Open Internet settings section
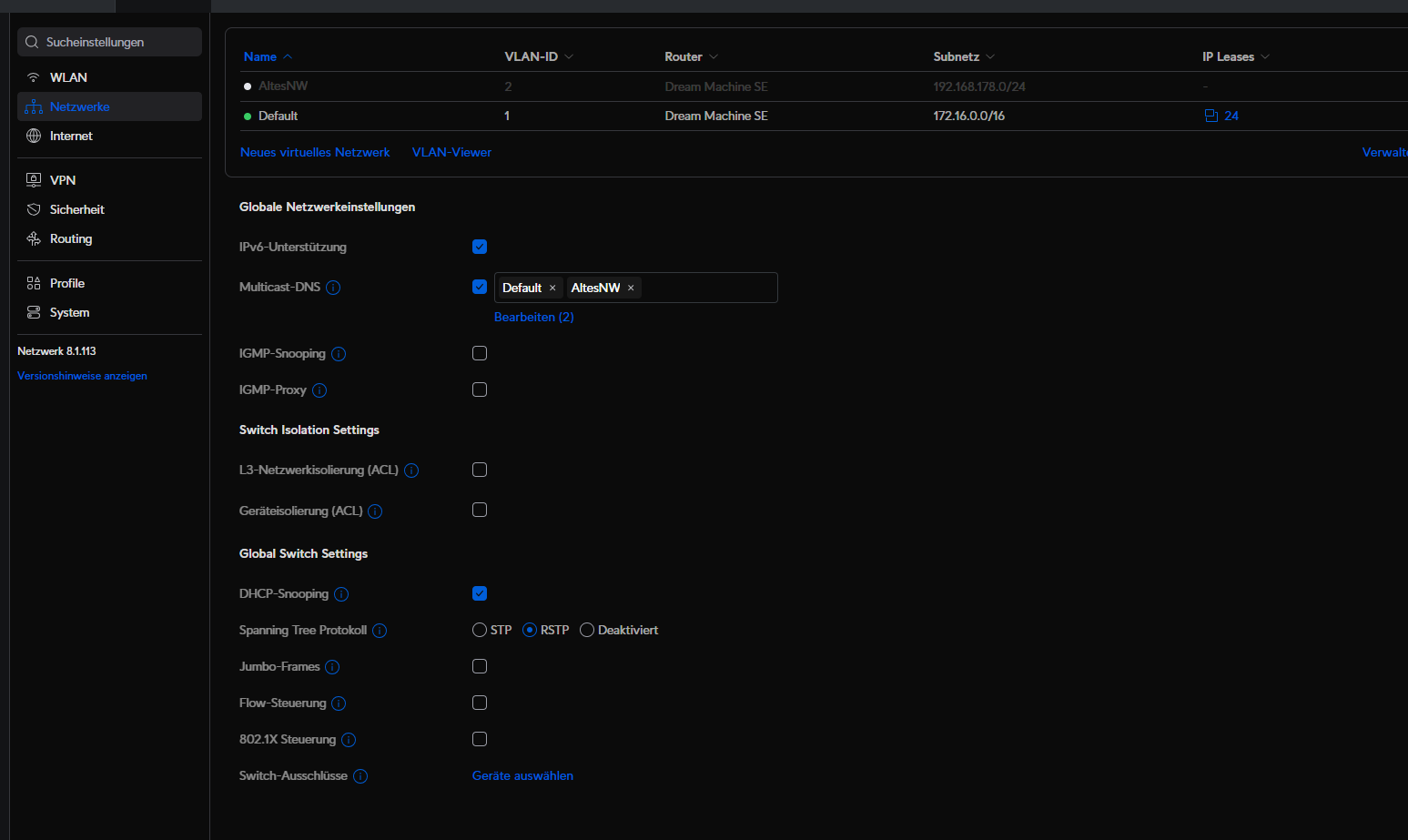This screenshot has height=840, width=1408. click(109, 136)
